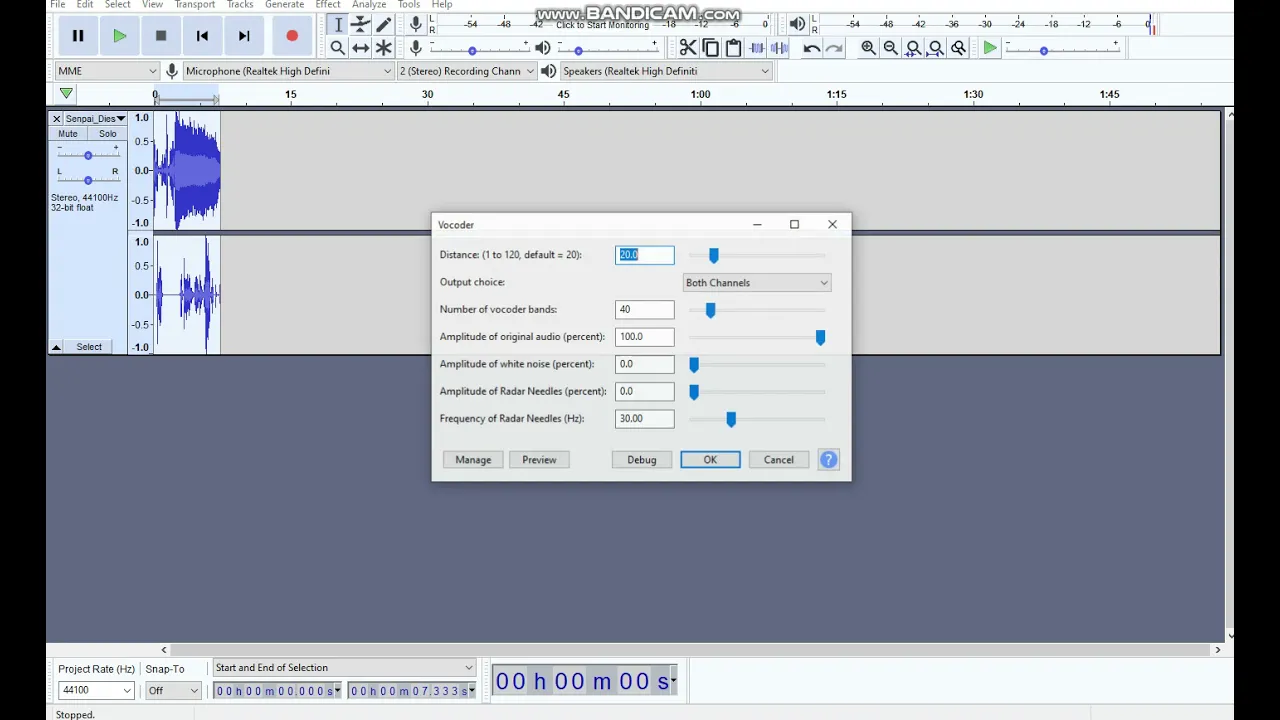
Task: Click the Paste clipboard icon
Action: pos(734,47)
